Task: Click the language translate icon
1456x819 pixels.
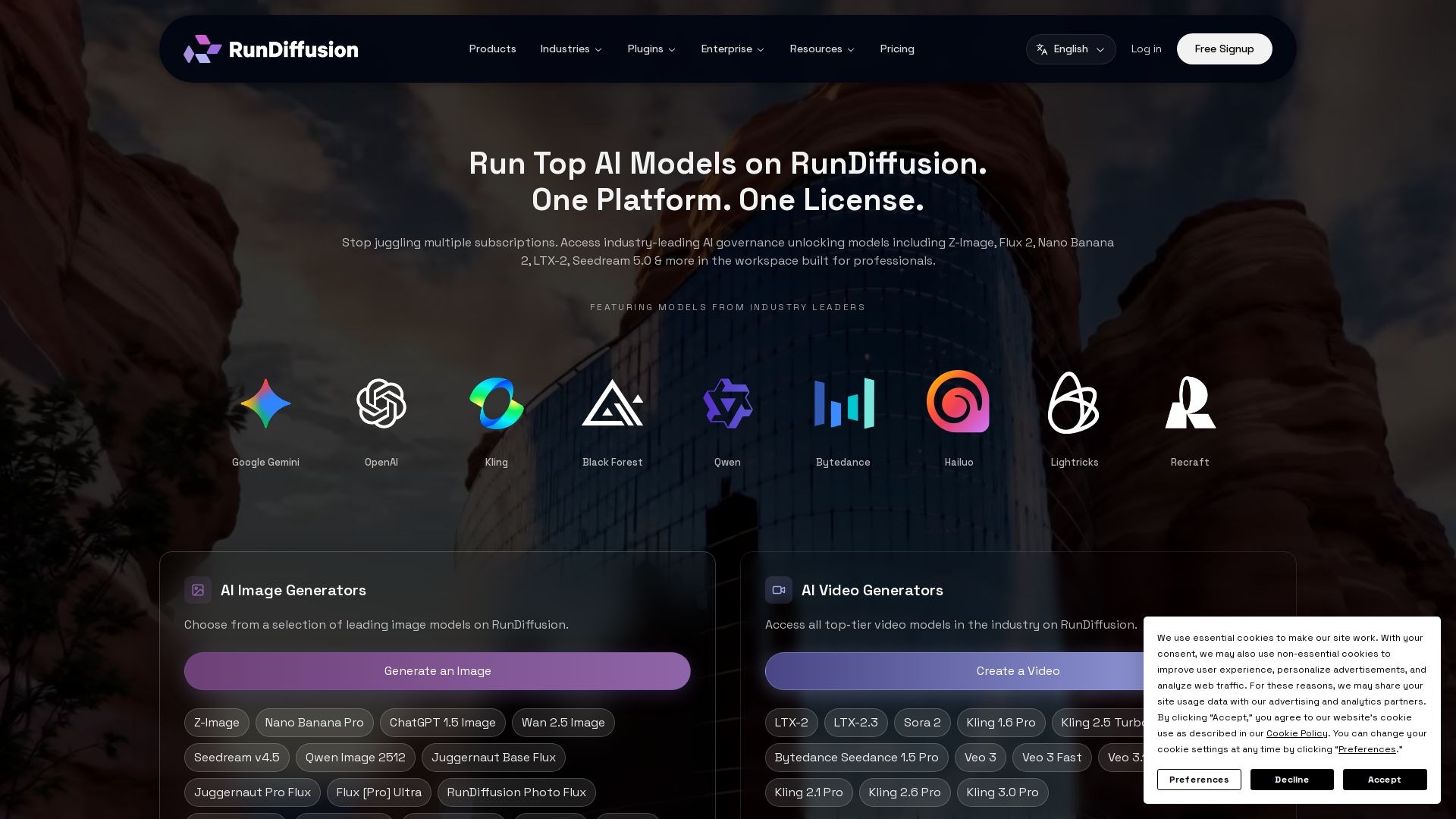Action: point(1042,49)
